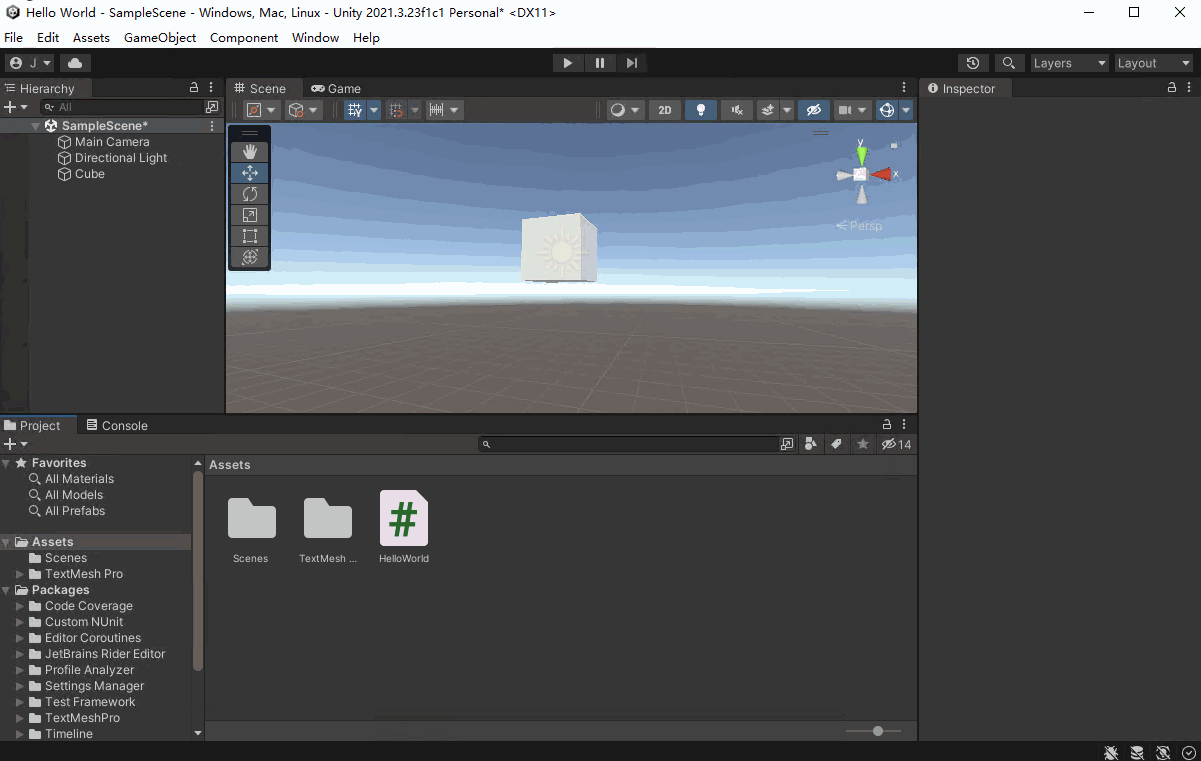Open the handle rotation global/local dropdown
The image size is (1201, 761).
(x=303, y=110)
